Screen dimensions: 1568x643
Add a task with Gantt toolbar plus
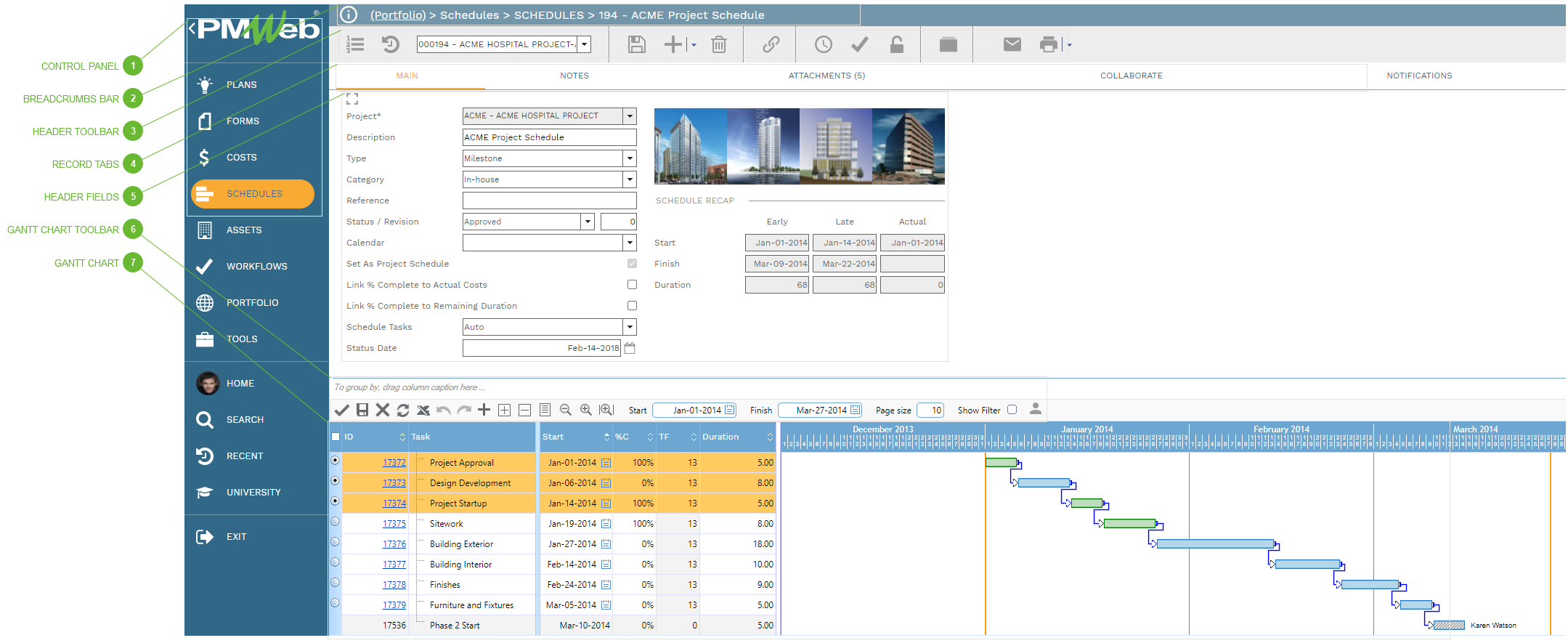(x=484, y=410)
